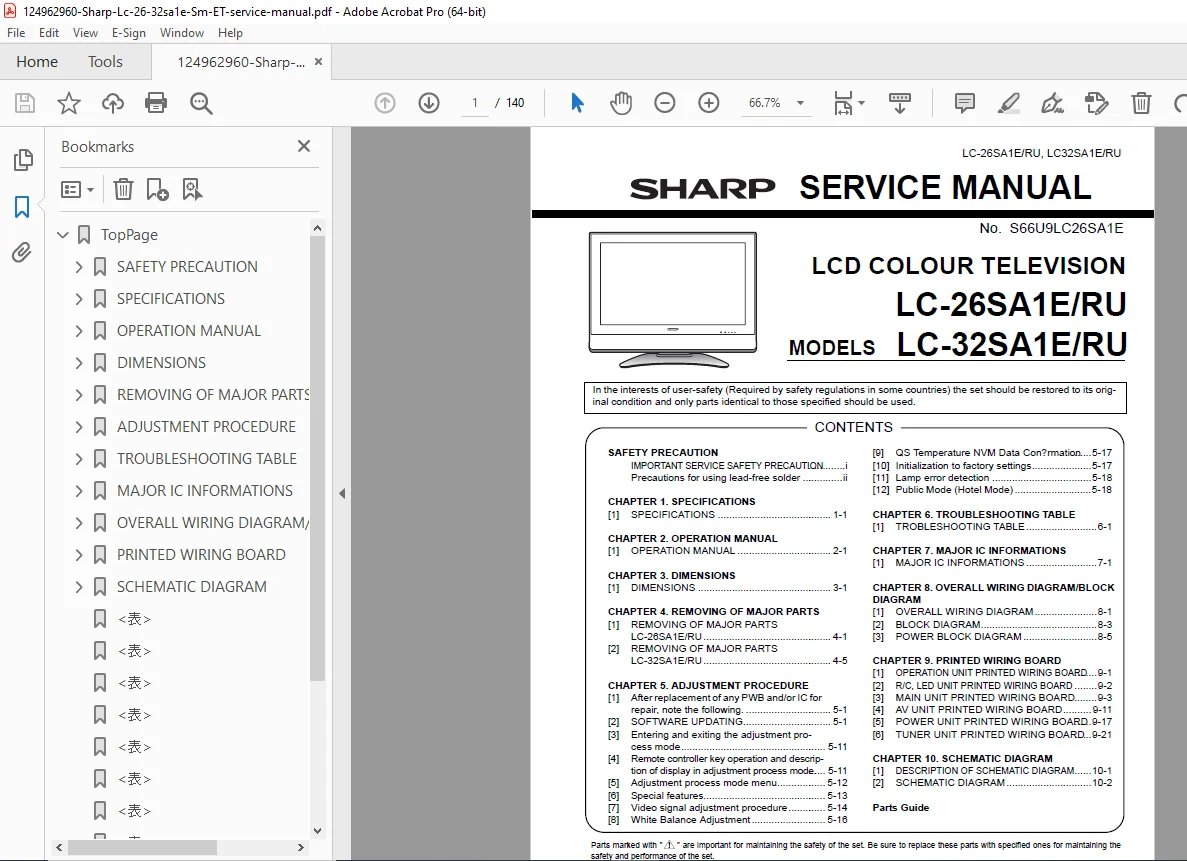The image size is (1187, 861).
Task: Zoom out with the minus icon
Action: click(x=665, y=103)
